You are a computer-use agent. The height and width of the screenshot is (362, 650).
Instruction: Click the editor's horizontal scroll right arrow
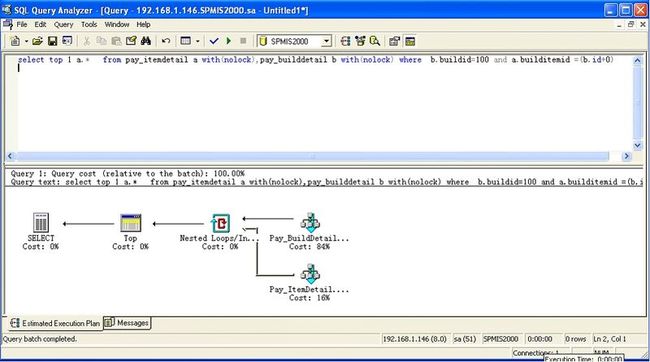[626, 156]
